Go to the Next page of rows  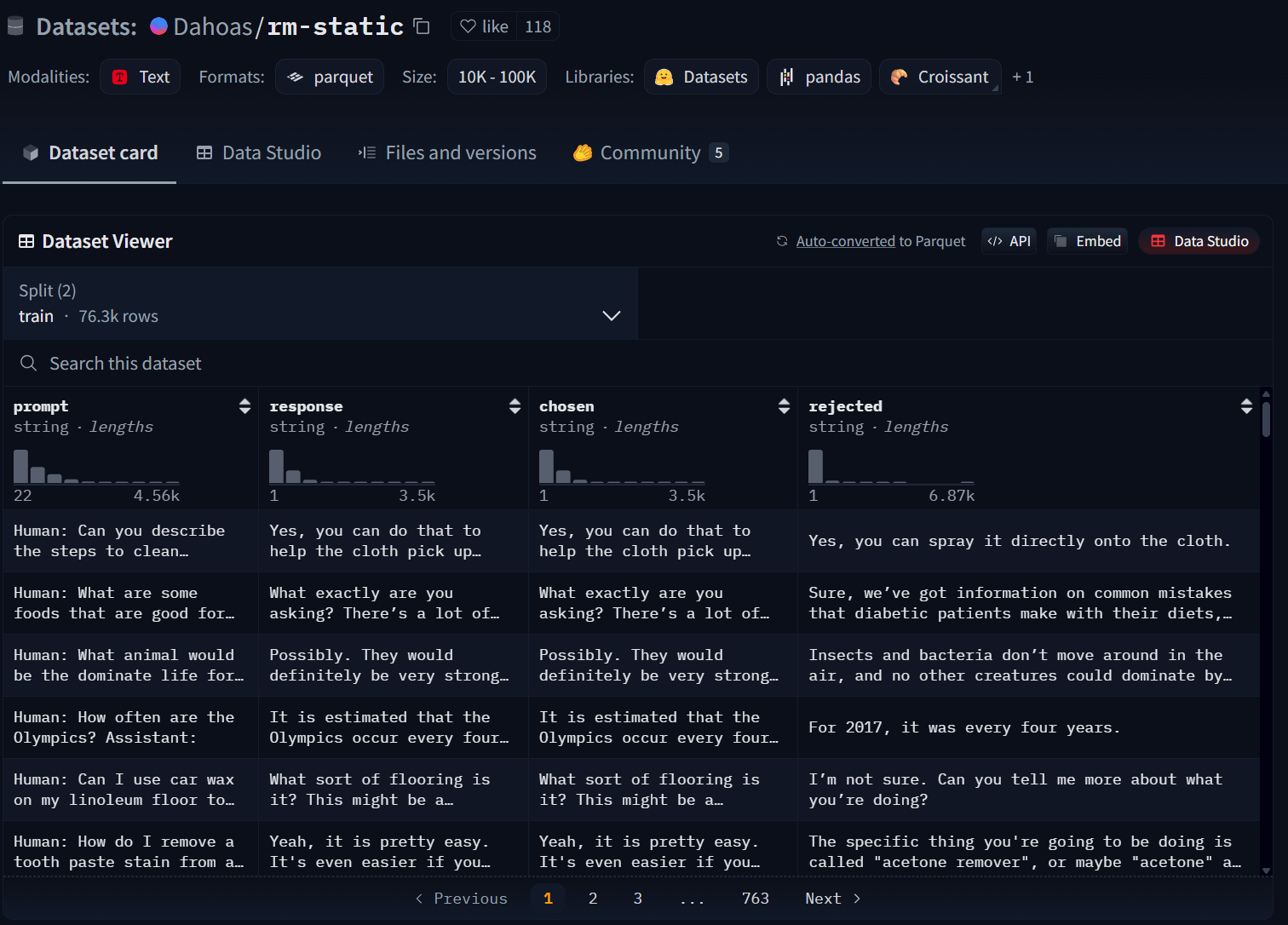click(832, 899)
